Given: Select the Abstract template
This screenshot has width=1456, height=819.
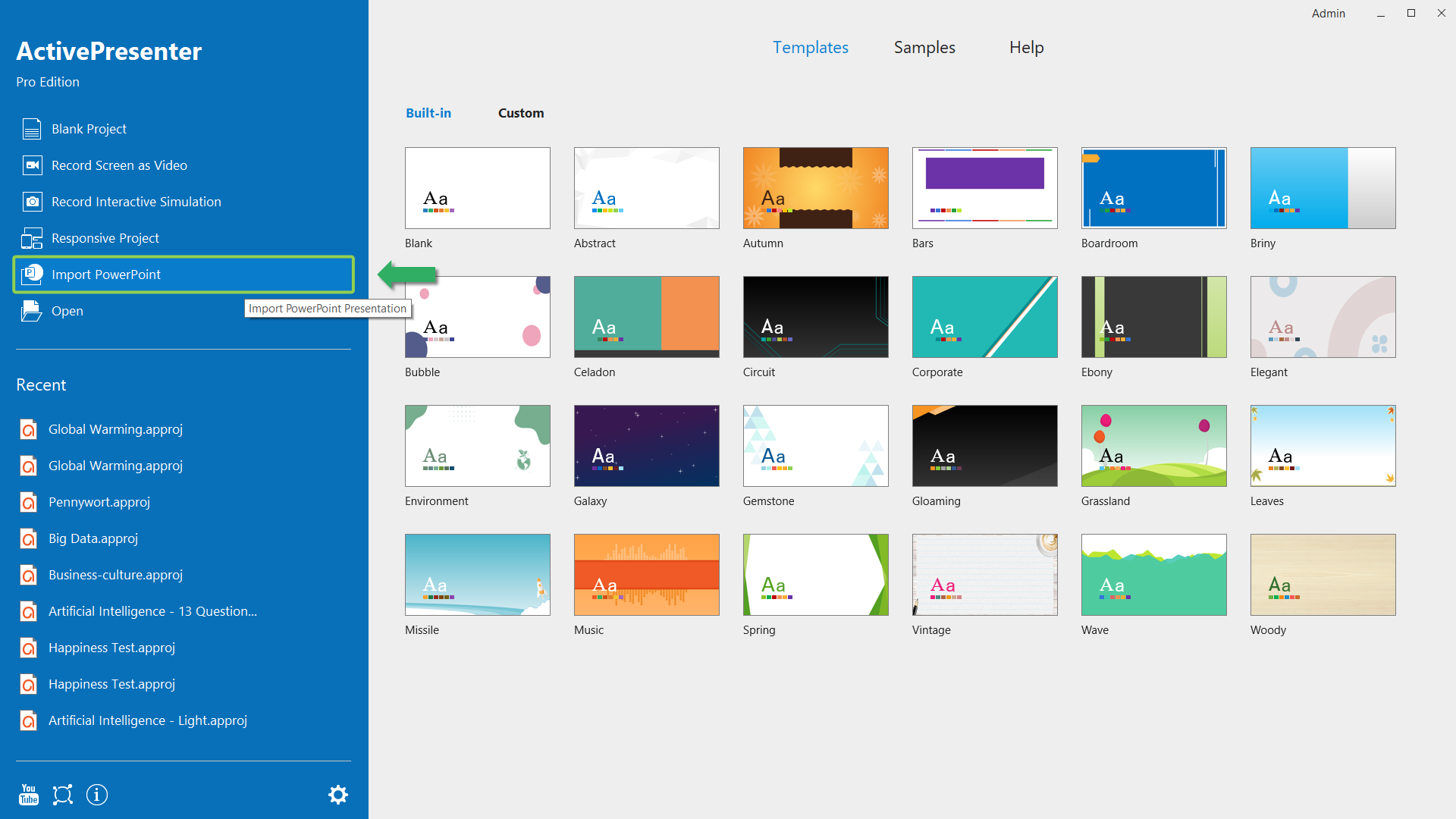Looking at the screenshot, I should [647, 188].
